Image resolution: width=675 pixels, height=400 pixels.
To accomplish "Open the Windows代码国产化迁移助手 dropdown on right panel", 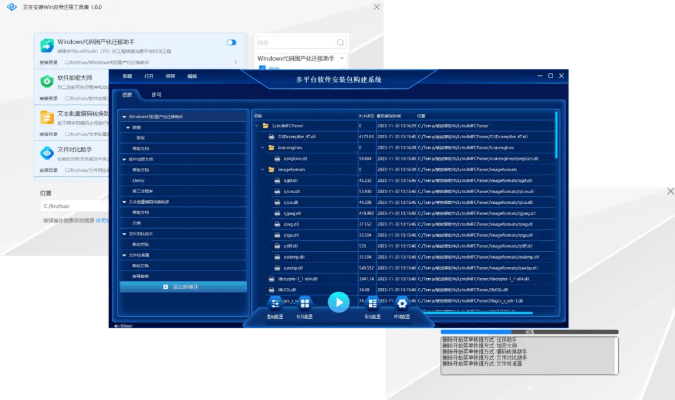I will 343,59.
